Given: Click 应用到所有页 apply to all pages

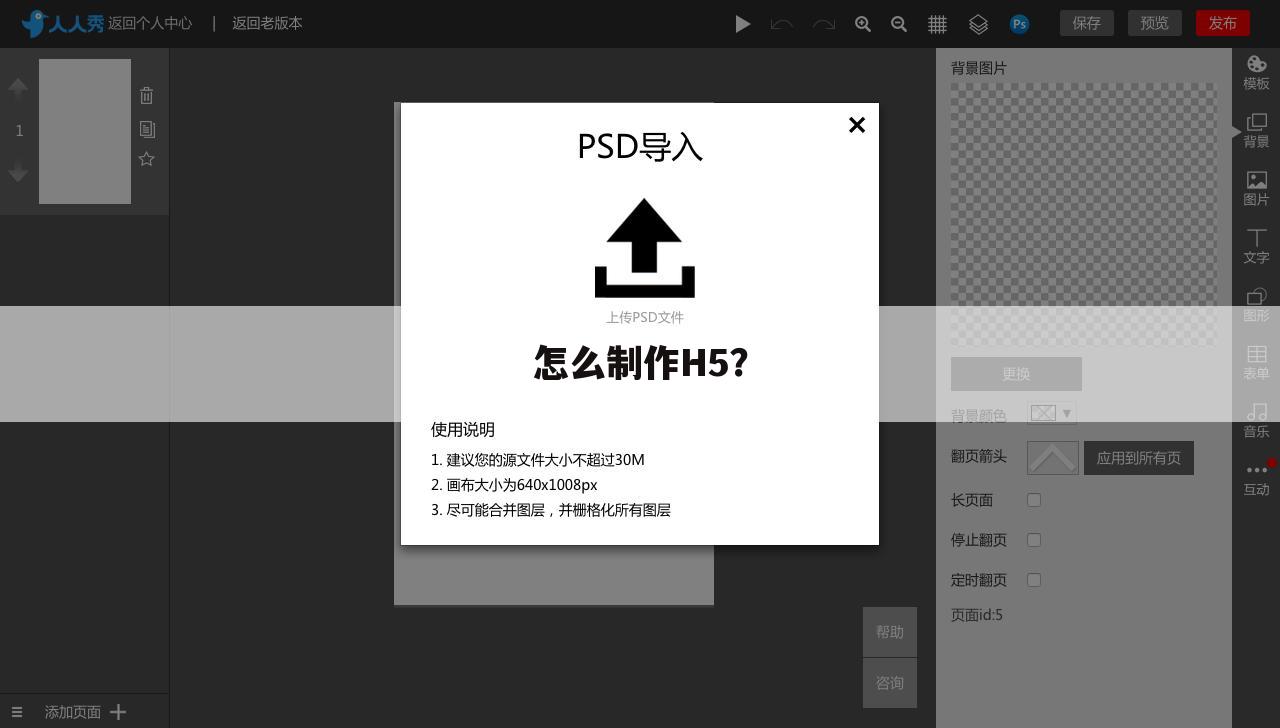Looking at the screenshot, I should click(1138, 457).
